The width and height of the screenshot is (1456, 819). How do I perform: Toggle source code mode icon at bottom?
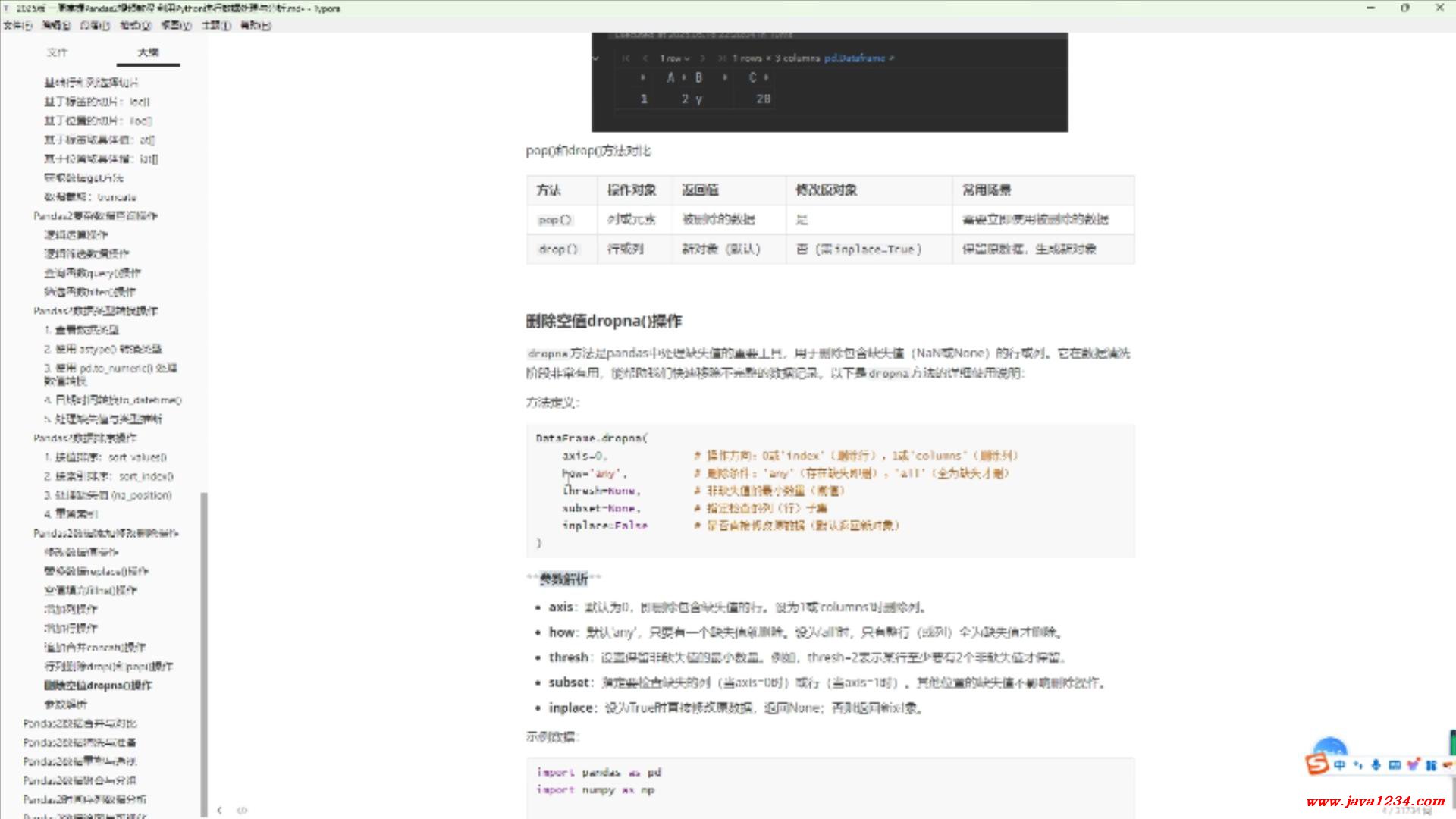pos(242,810)
